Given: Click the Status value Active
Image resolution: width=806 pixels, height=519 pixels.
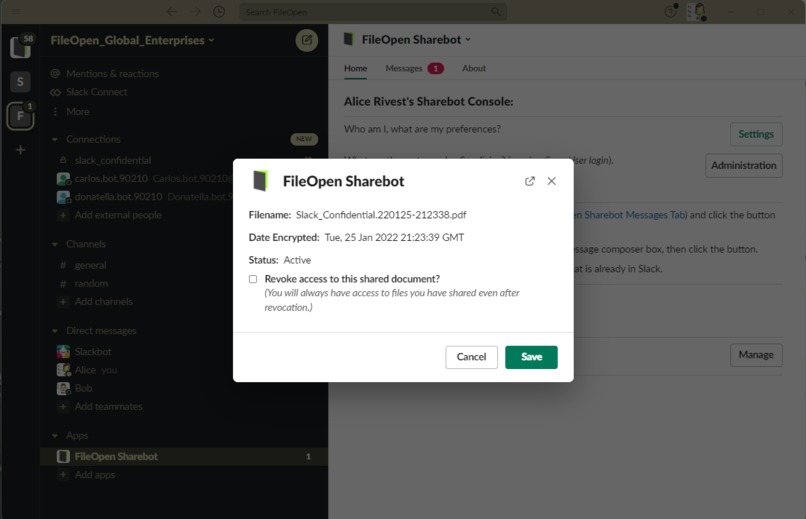Looking at the screenshot, I should [297, 260].
